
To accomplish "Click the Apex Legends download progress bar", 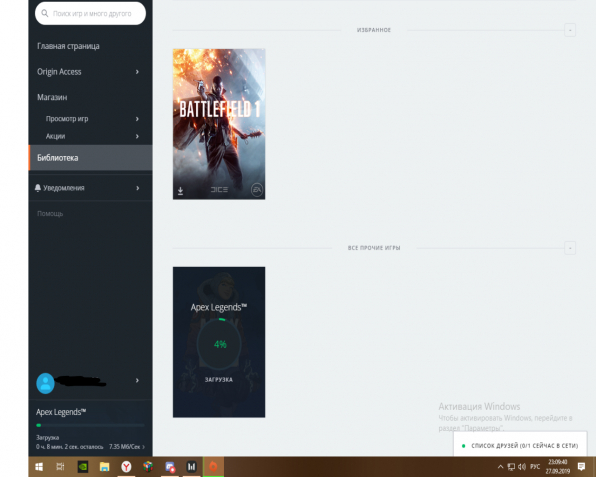I will click(x=90, y=425).
